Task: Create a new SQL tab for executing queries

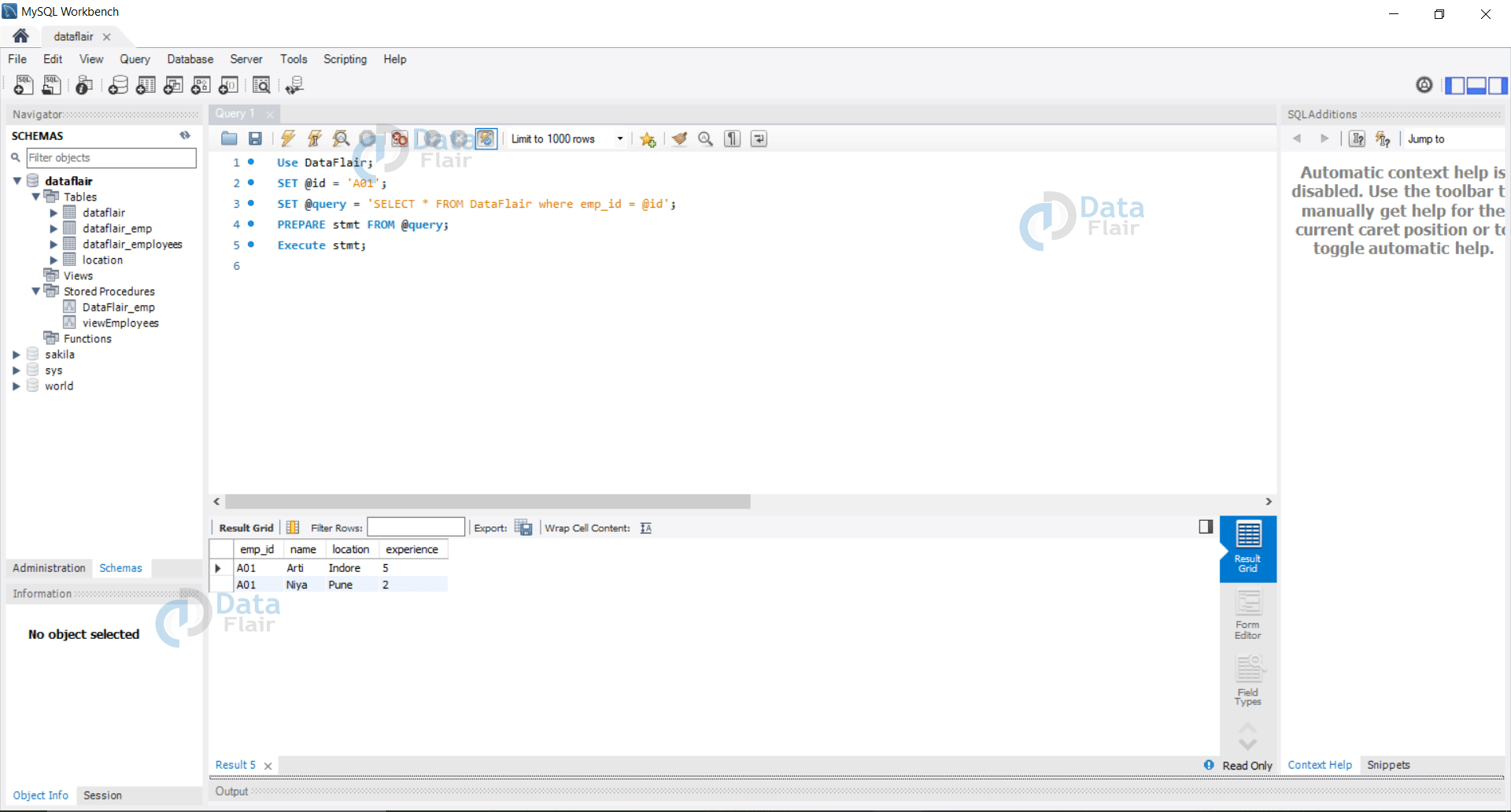Action: 23,85
